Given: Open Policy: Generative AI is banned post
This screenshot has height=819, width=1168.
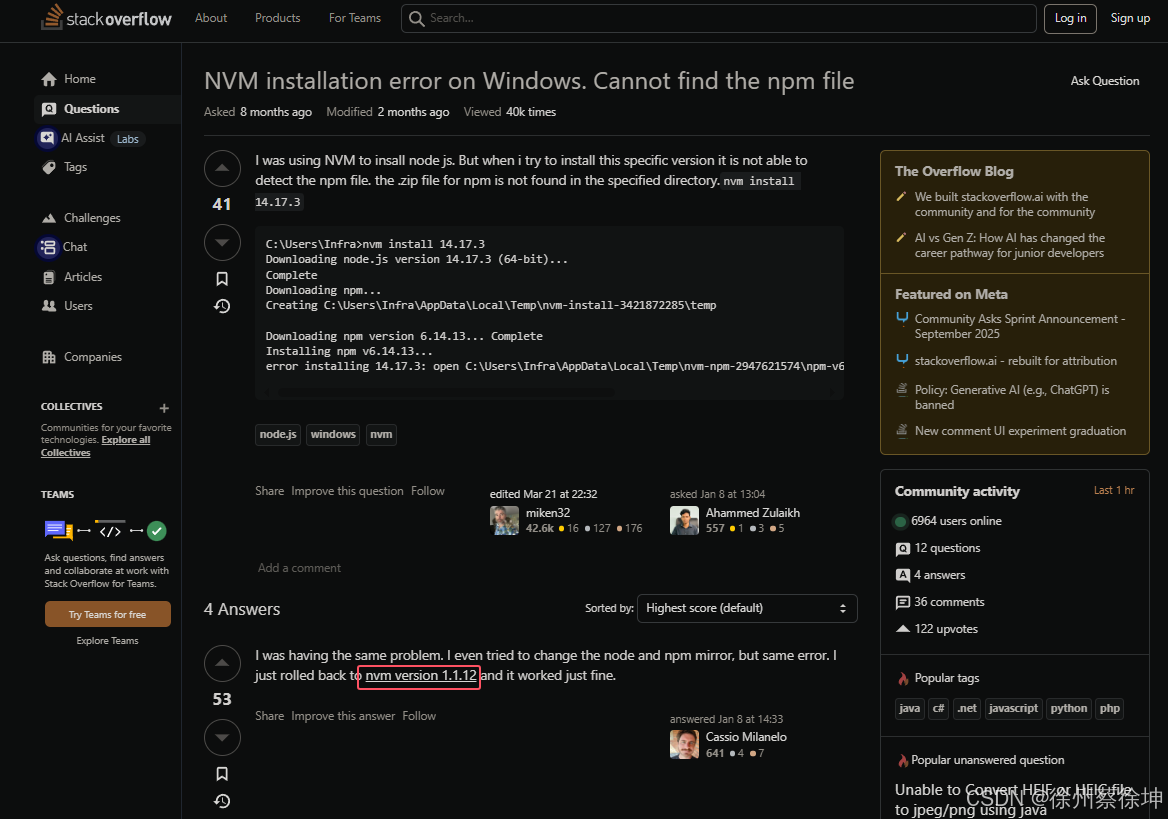Looking at the screenshot, I should coord(1012,397).
